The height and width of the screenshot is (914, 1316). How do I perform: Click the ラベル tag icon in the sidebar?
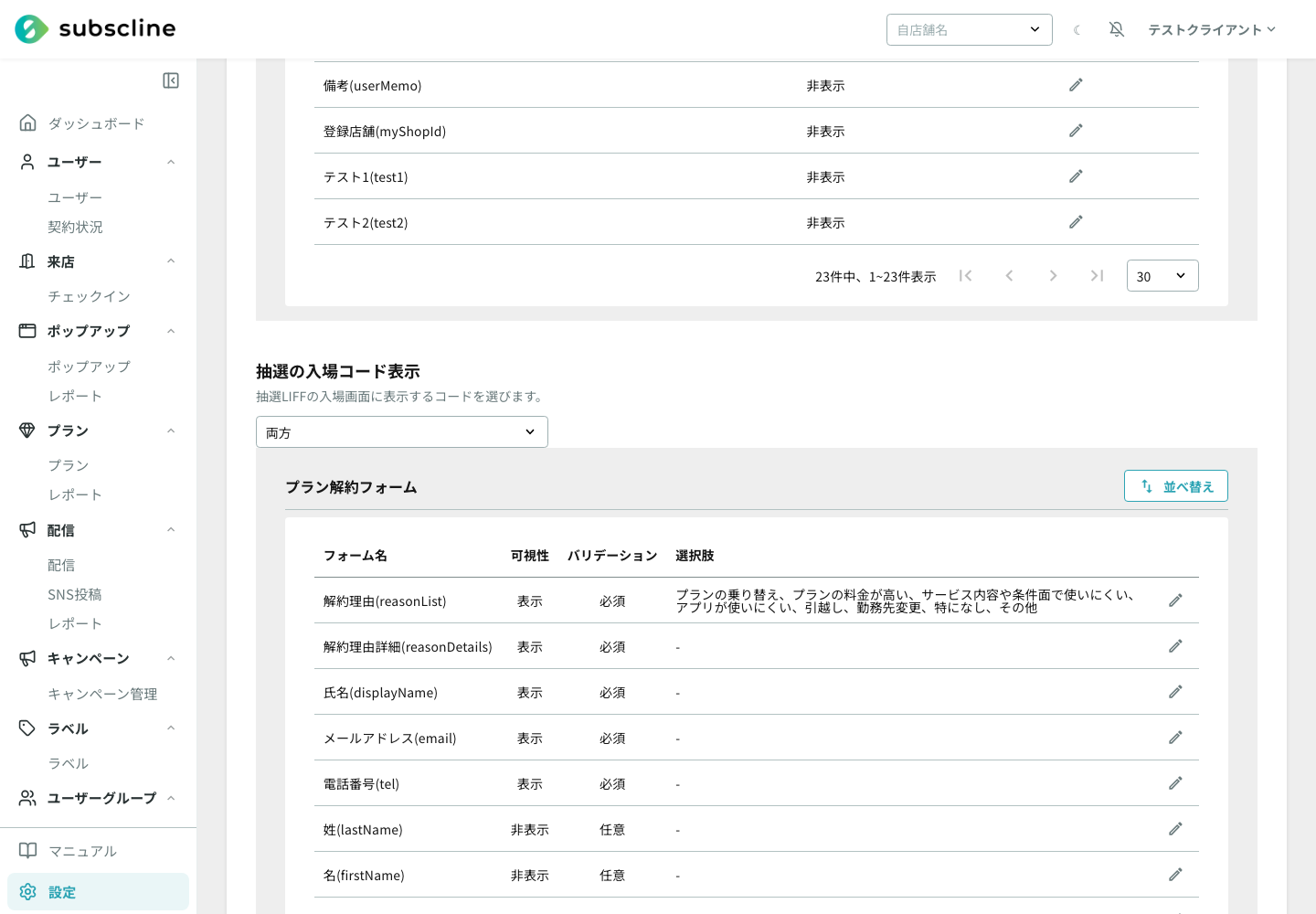click(27, 728)
